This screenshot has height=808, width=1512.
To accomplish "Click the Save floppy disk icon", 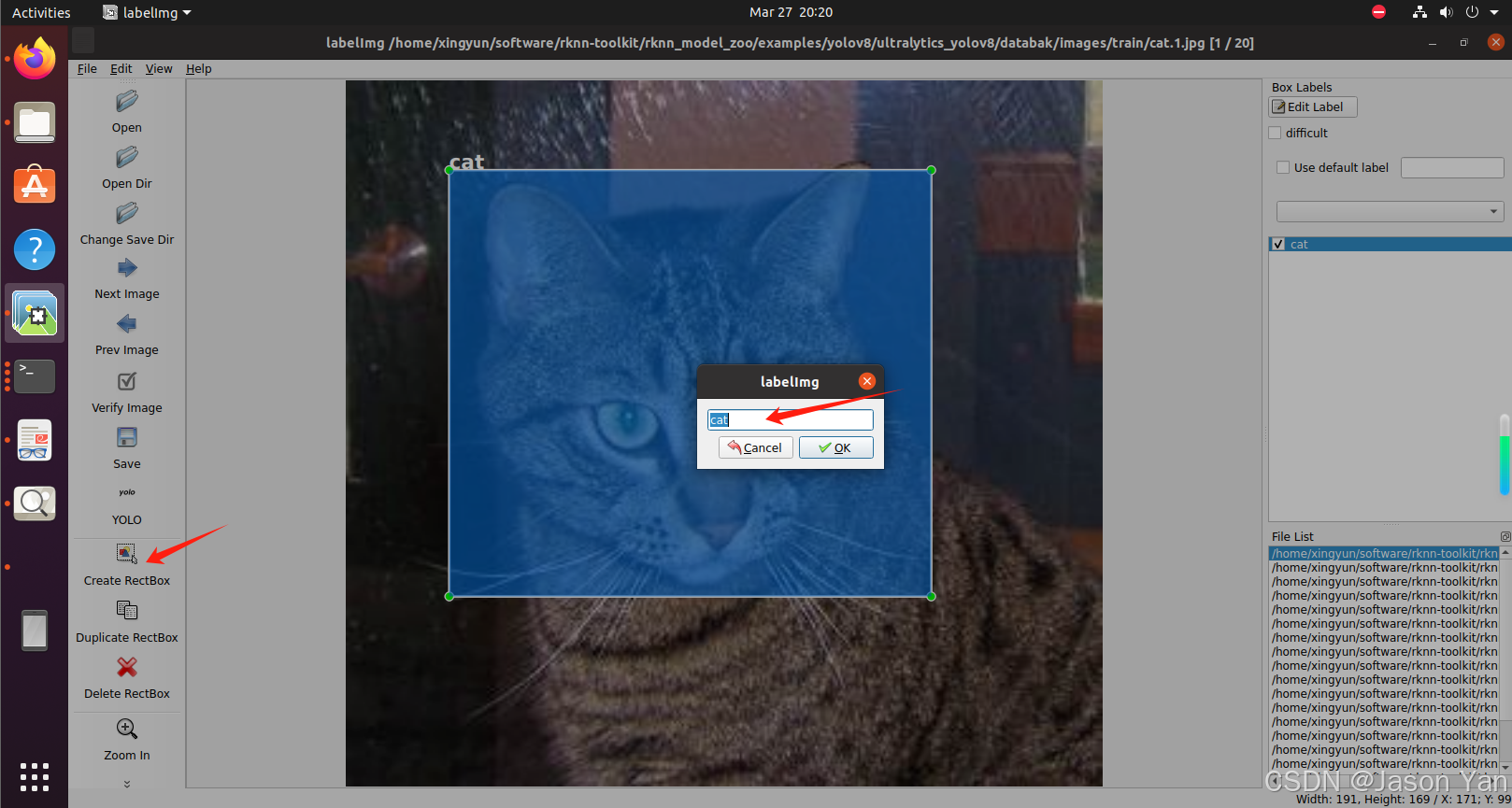I will pos(127,437).
